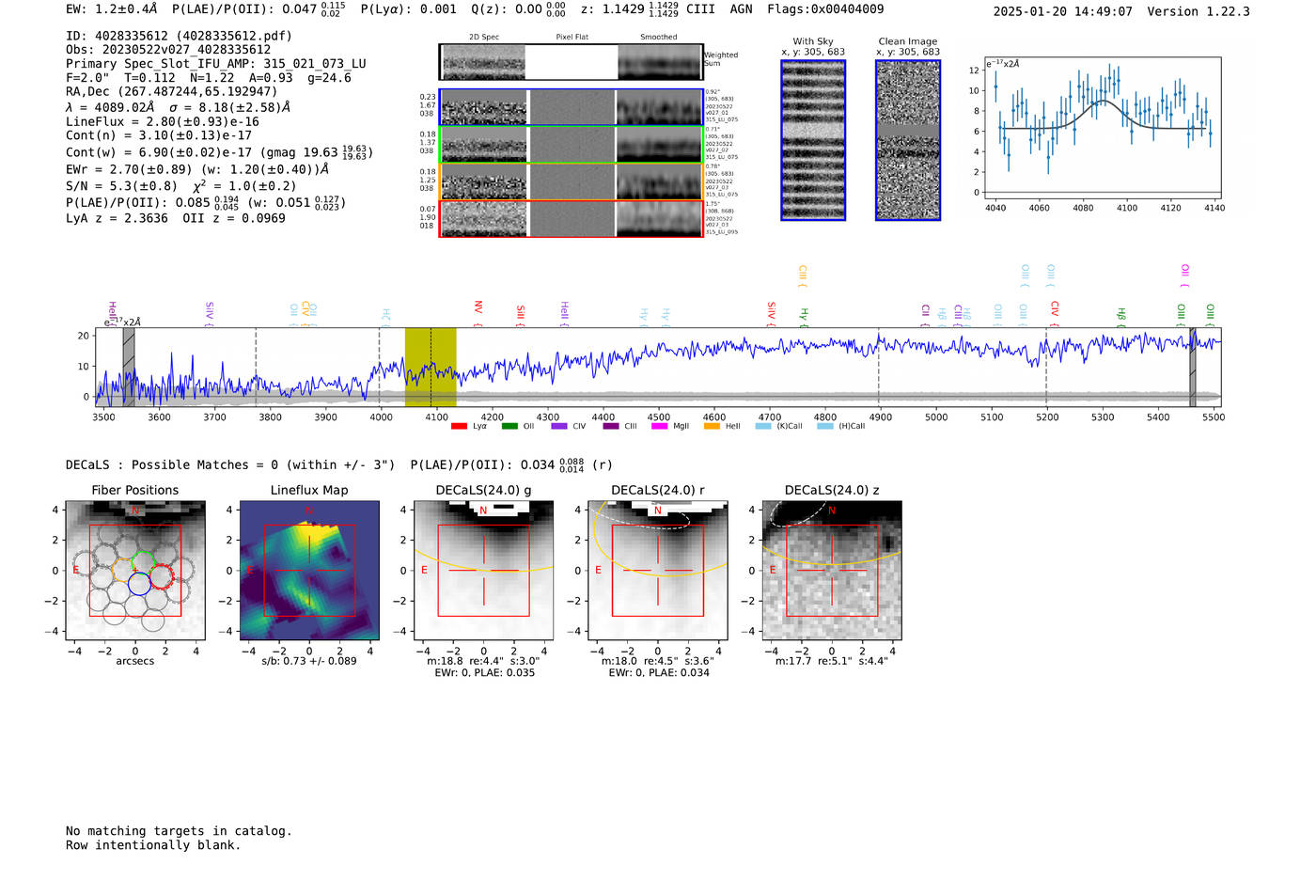
Task: Click the CIV purple legend swatch
Action: 559,426
